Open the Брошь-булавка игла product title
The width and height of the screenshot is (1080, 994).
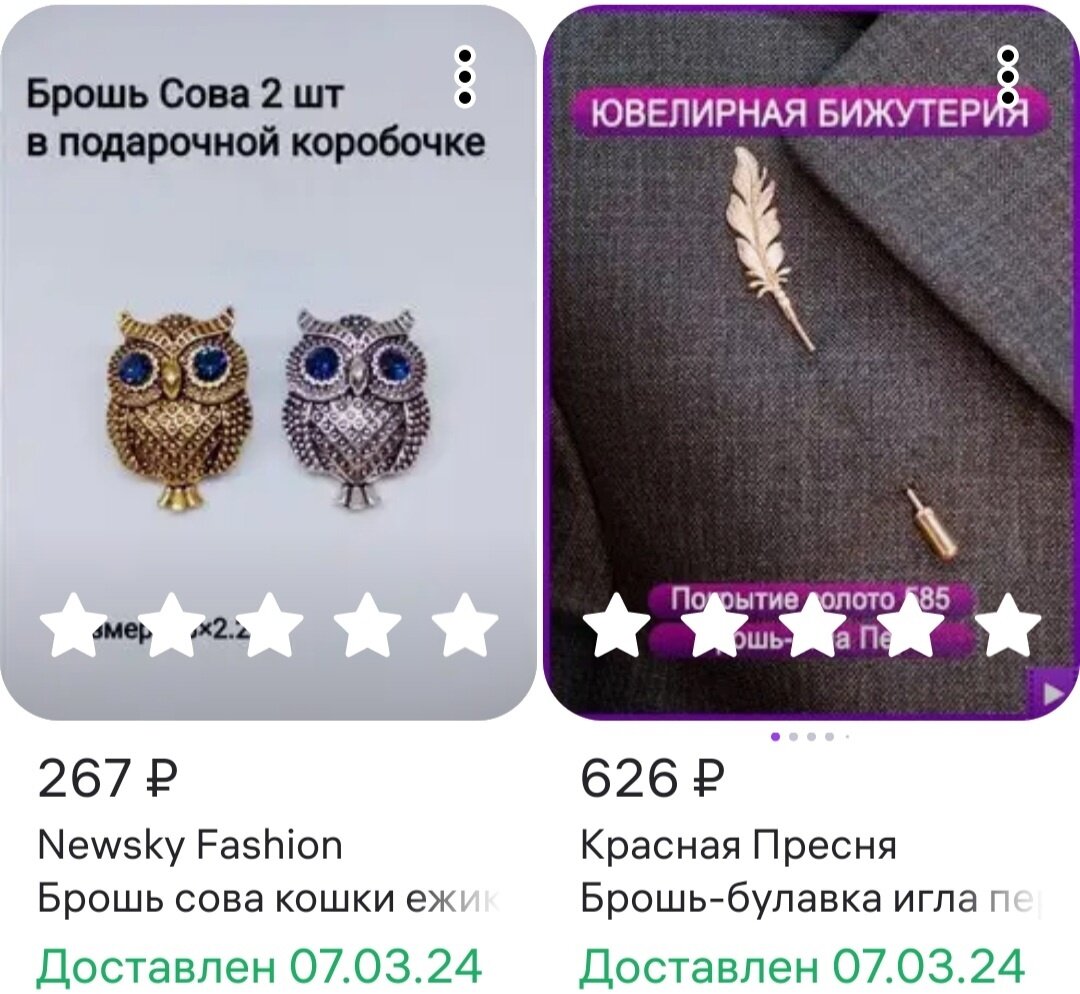pos(811,899)
